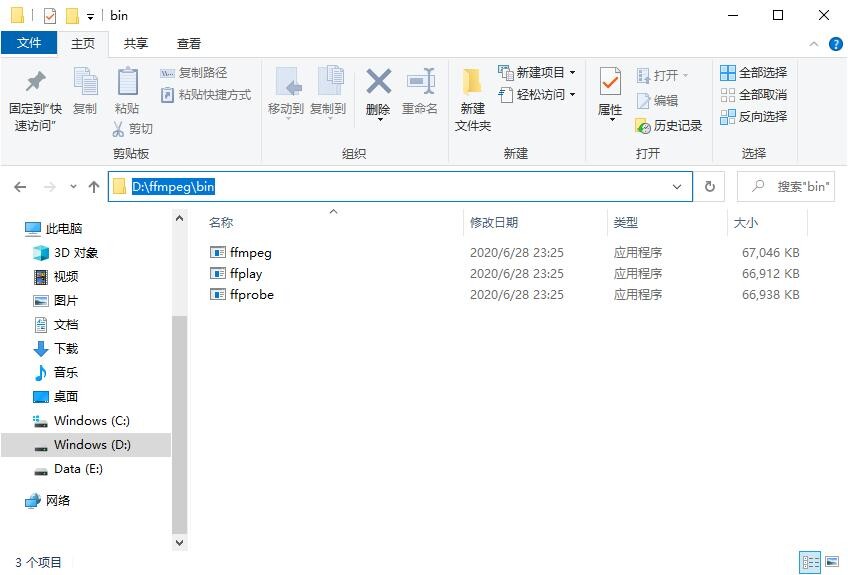Switch to large icons view button
848x575 pixels.
click(831, 562)
